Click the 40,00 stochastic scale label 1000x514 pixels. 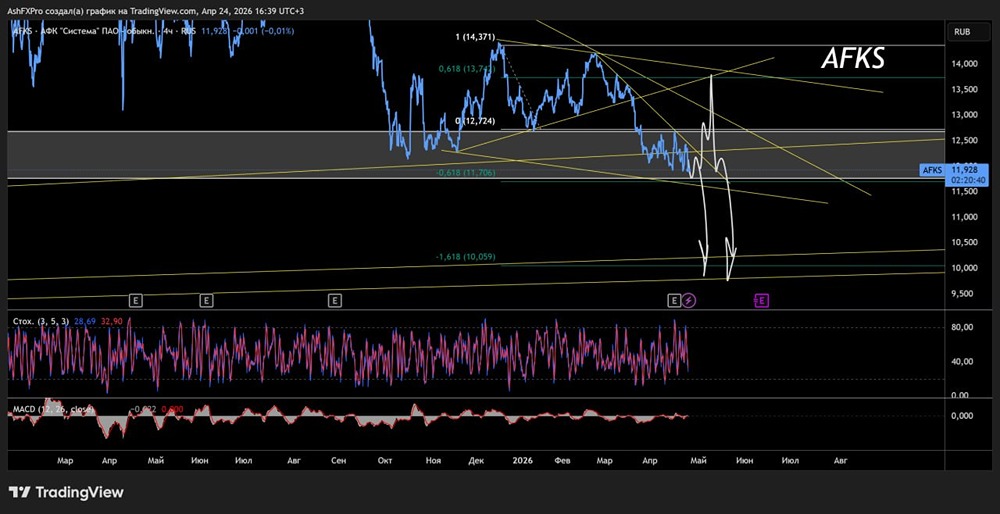(x=961, y=362)
